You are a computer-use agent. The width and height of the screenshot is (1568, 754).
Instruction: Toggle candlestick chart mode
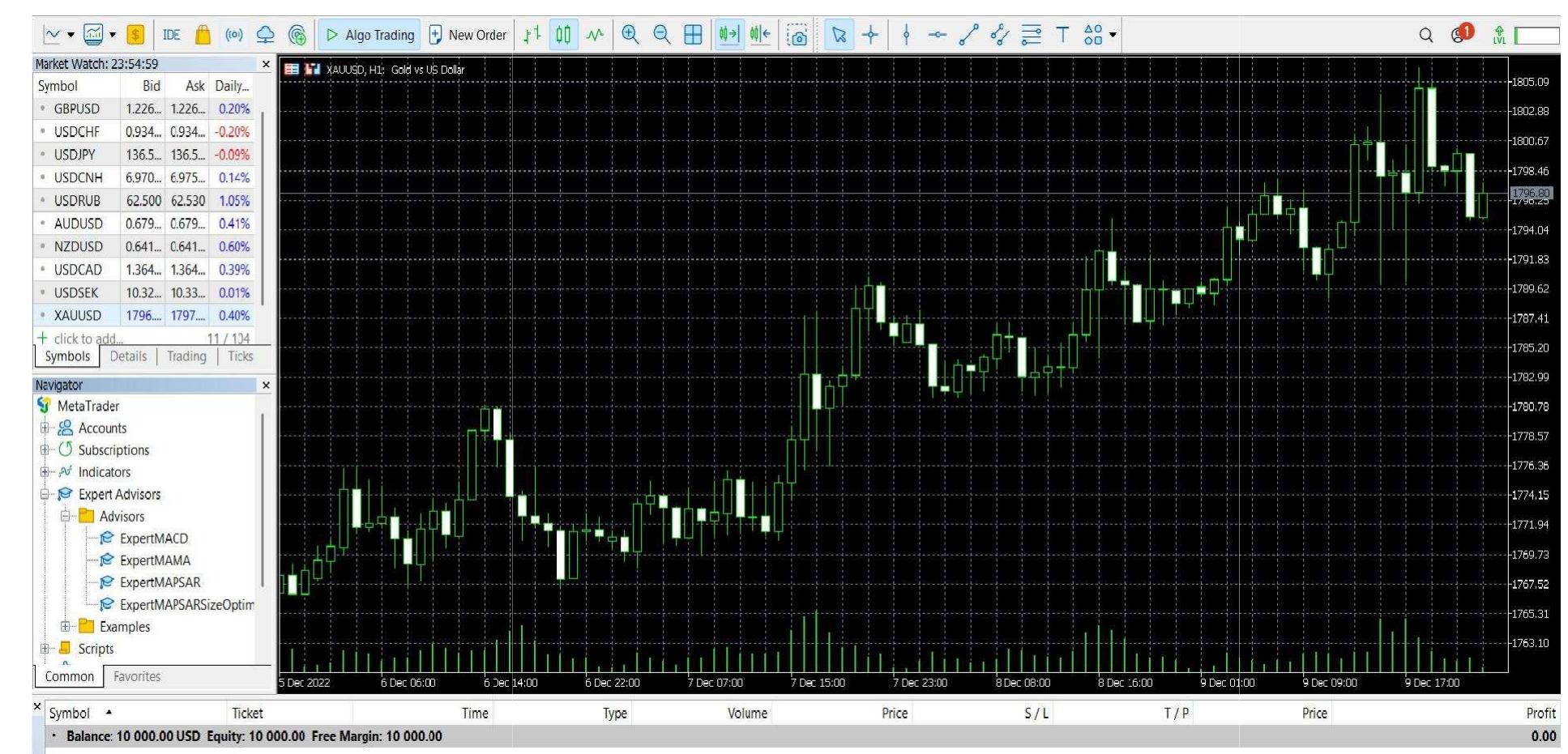(563, 35)
